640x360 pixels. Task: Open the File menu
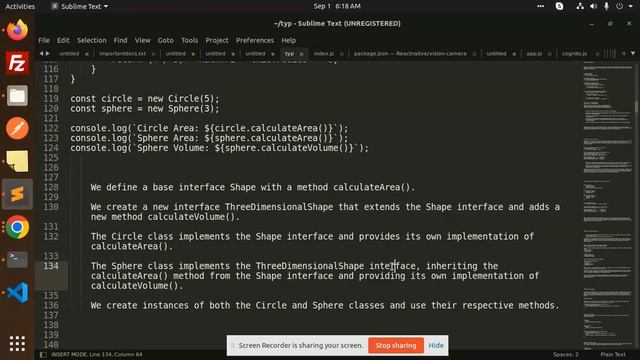(44, 40)
